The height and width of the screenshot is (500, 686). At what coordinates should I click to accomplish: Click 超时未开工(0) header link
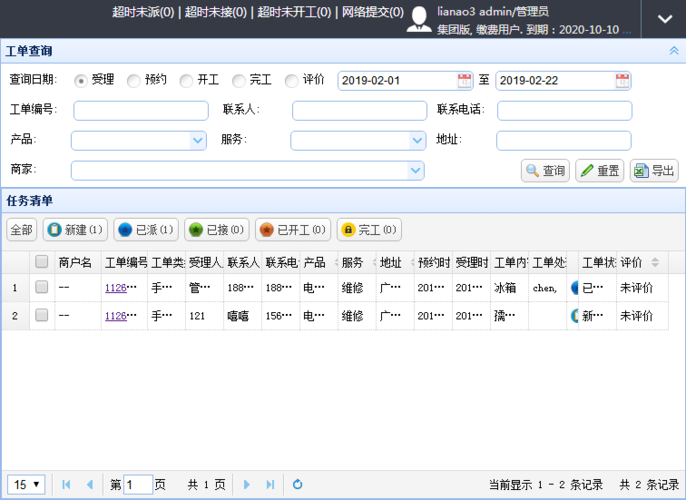pyautogui.click(x=294, y=12)
